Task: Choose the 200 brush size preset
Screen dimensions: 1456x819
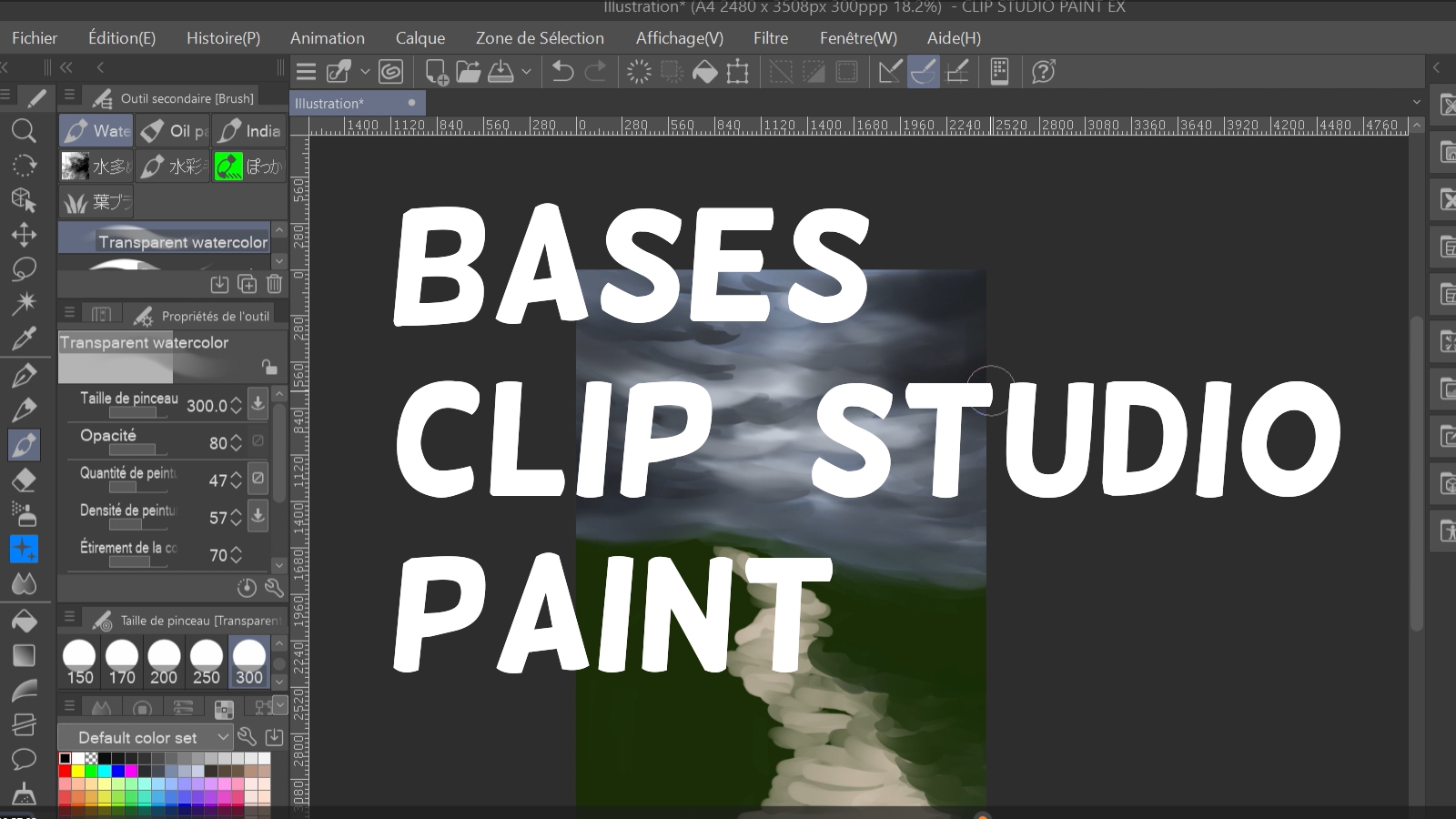Action: (164, 662)
